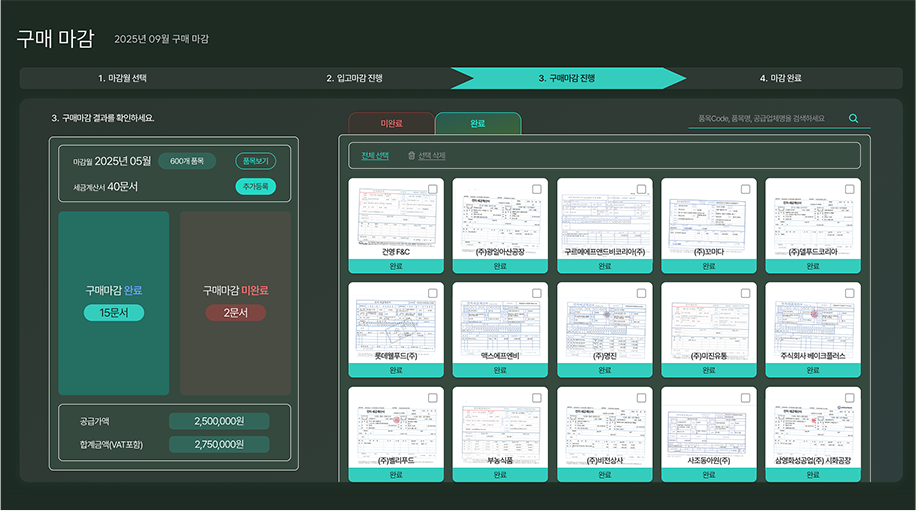Tick the (주)꼬미다 document checkbox

(x=745, y=189)
